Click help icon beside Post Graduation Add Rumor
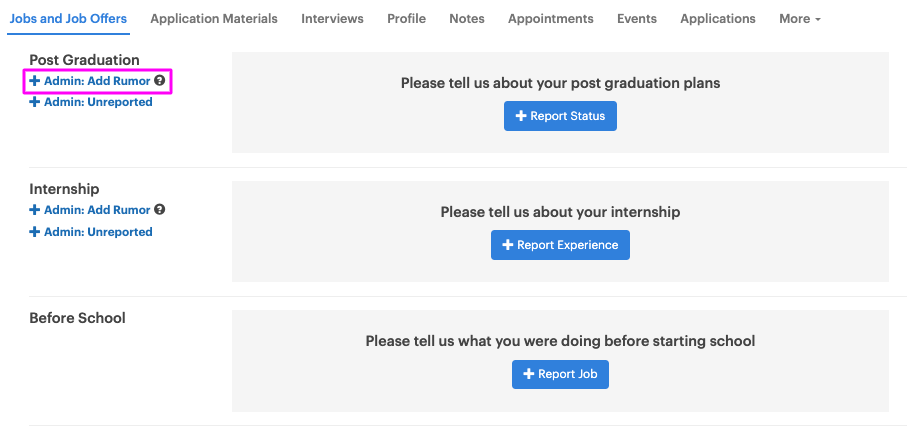 click(x=159, y=81)
